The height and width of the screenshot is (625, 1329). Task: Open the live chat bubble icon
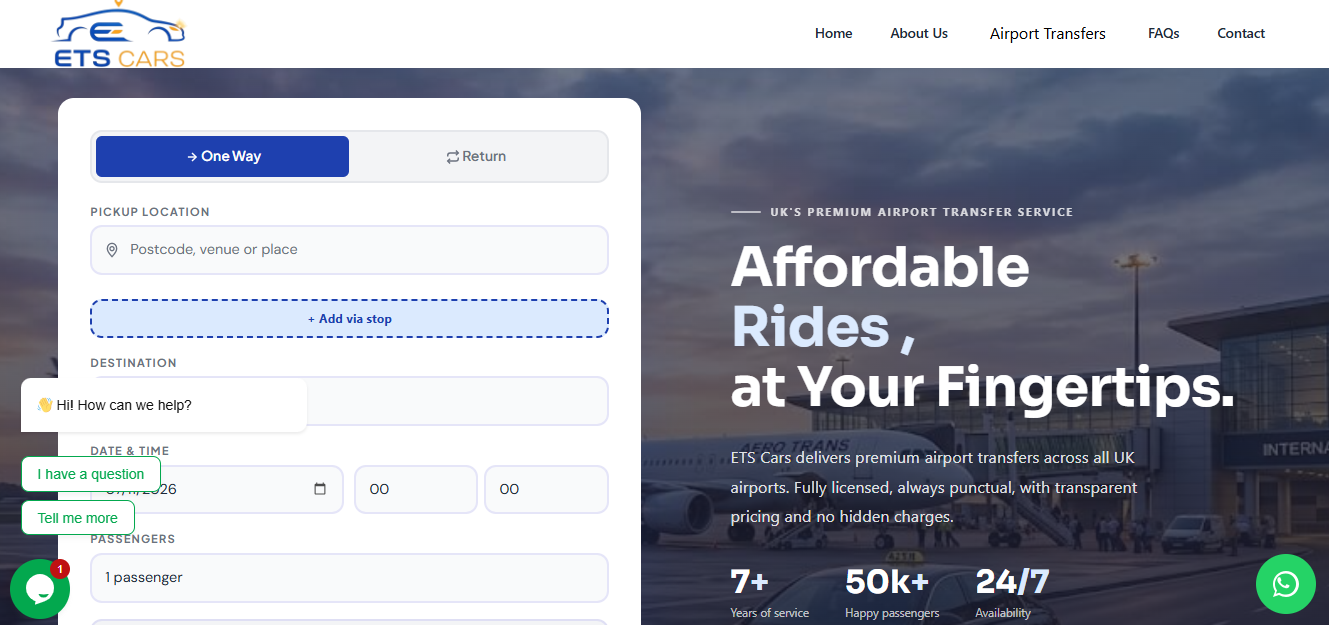tap(39, 589)
